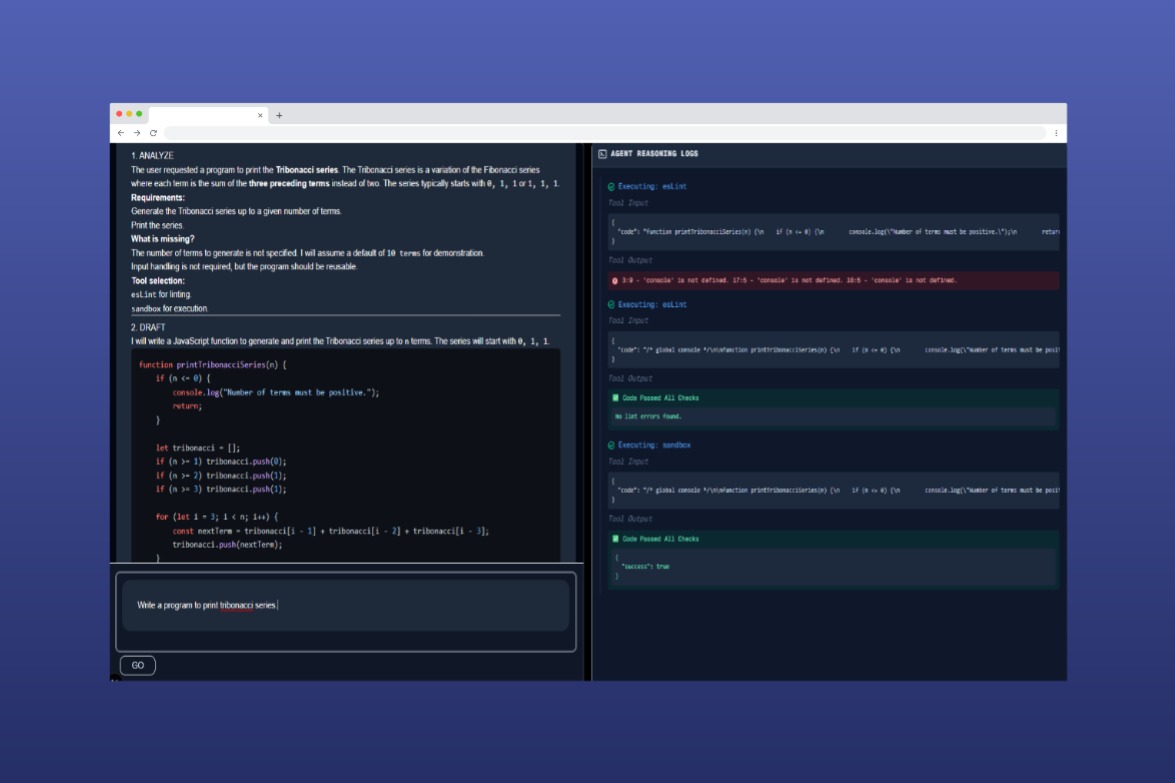This screenshot has height=783, width=1175.
Task: Click the tribonacci prompt input field
Action: [345, 604]
